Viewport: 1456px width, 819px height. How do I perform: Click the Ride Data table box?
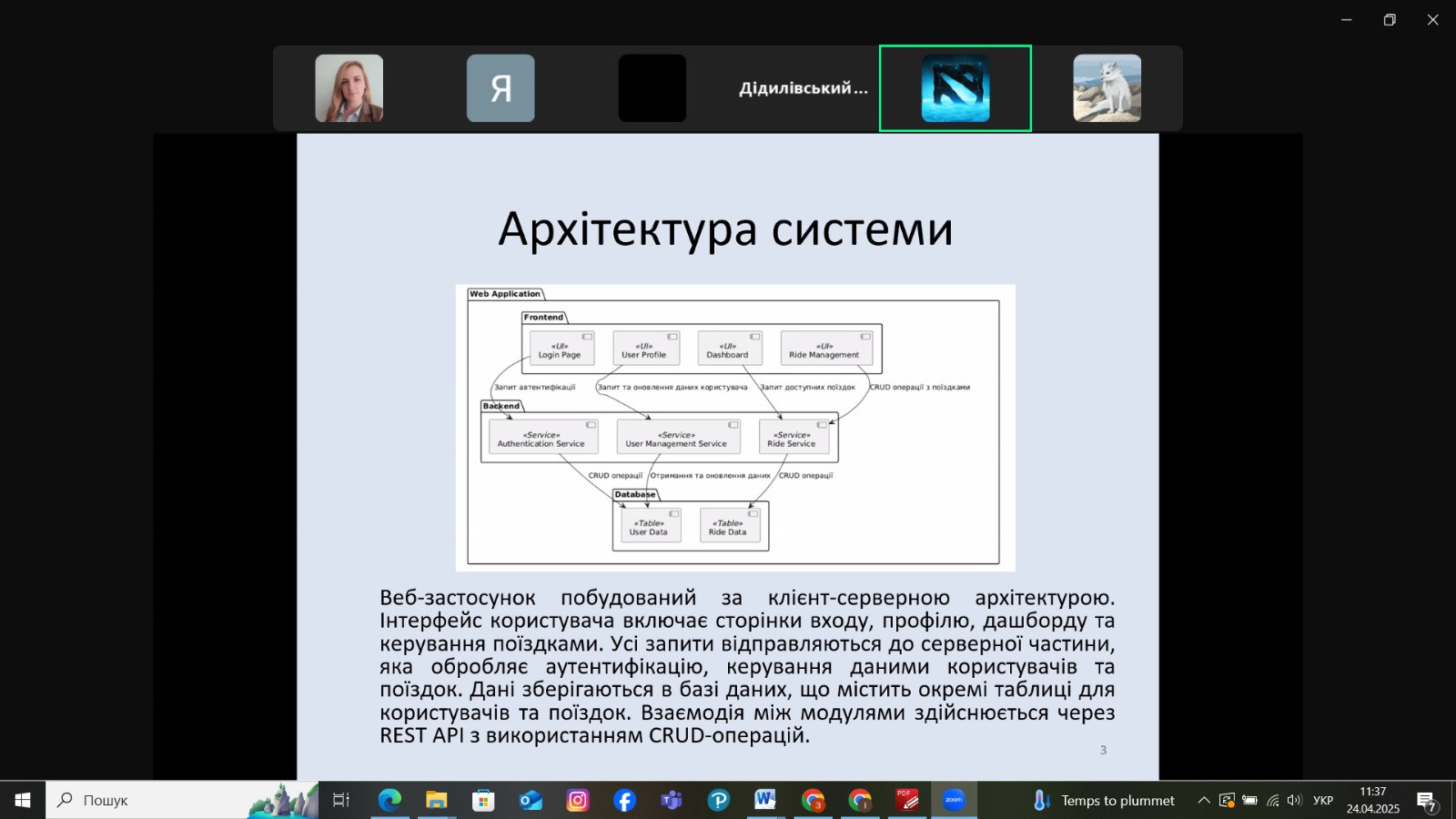click(x=729, y=525)
